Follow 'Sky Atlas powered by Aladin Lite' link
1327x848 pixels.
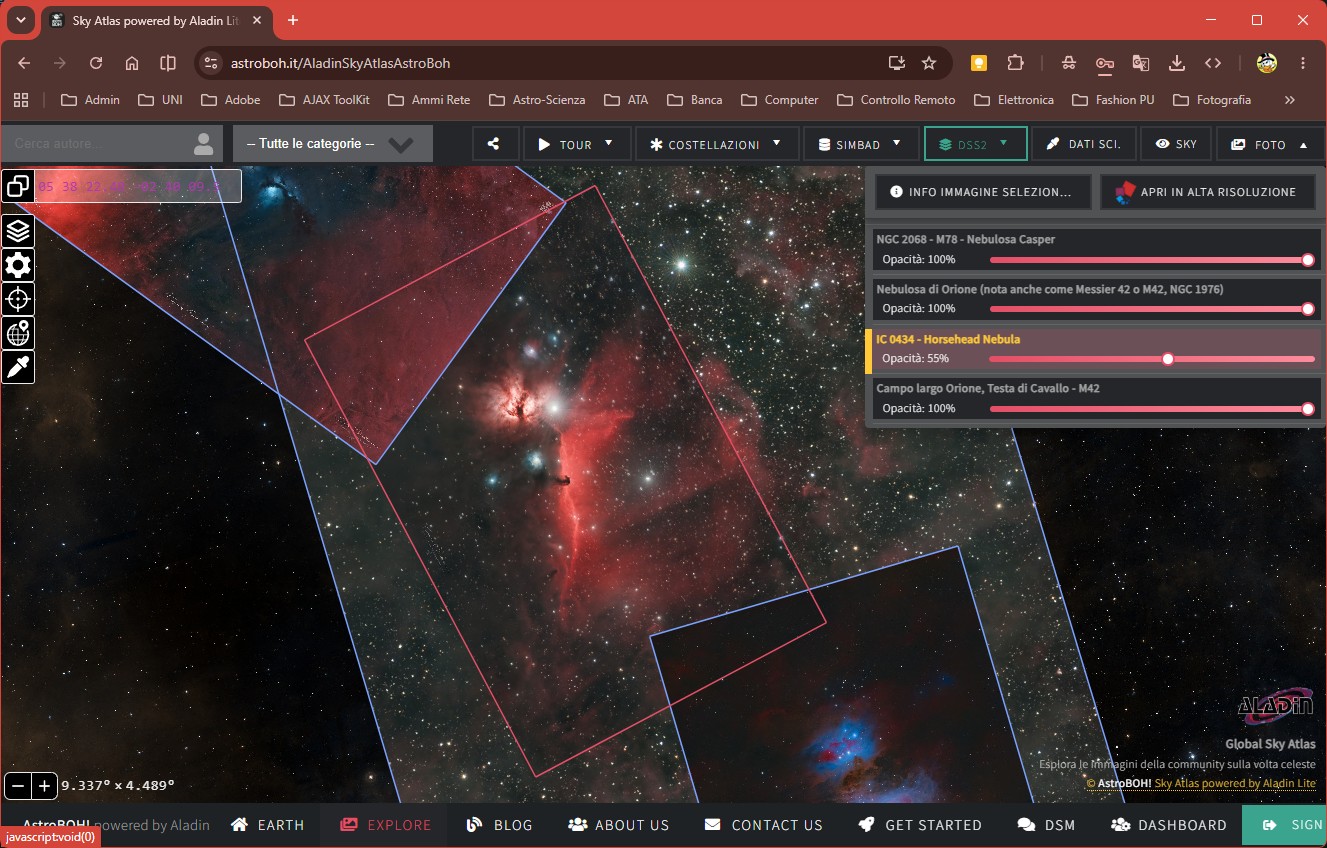[1235, 784]
